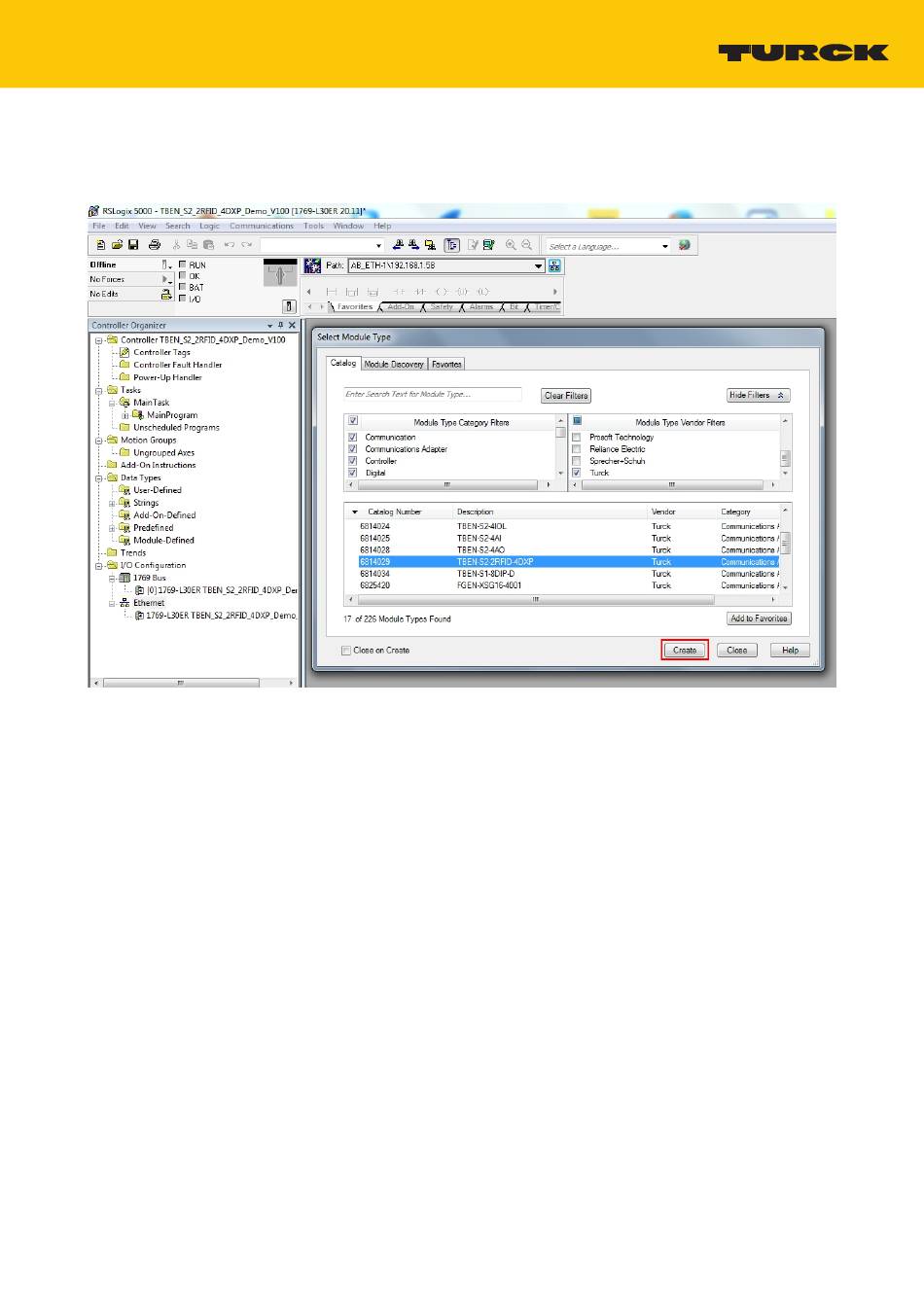Switch to the Module Discovery tab
Viewport: 924px width, 1307px height.
394,364
